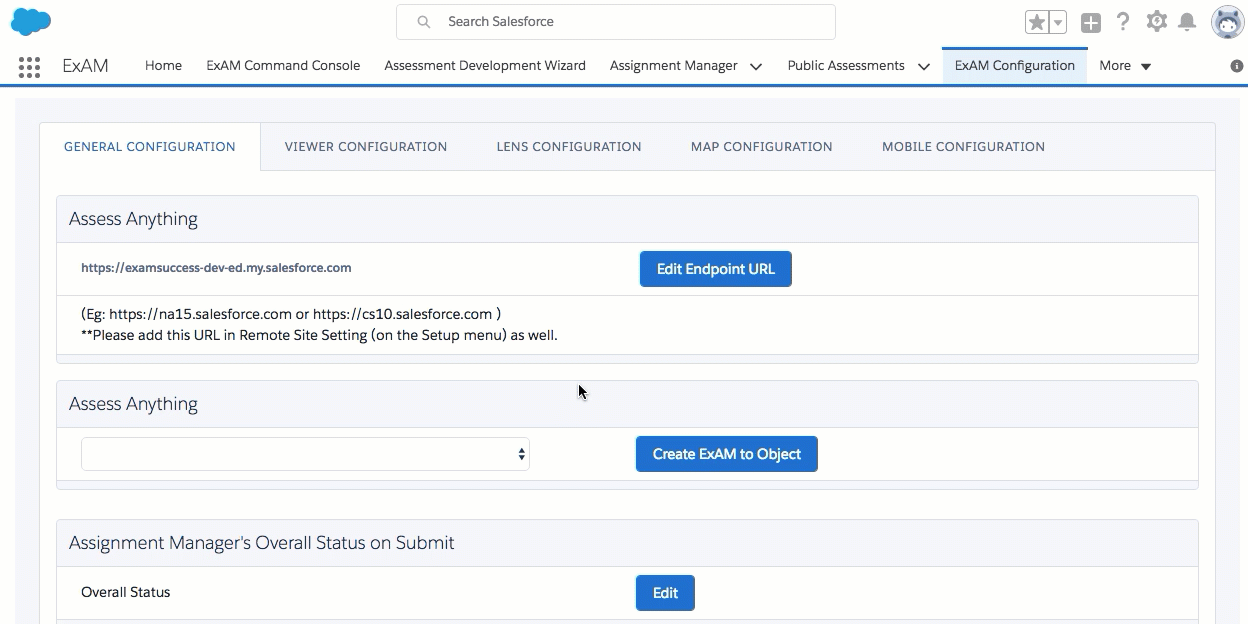Select the ExAM Configuration tab
The height and width of the screenshot is (624, 1248).
[1014, 66]
